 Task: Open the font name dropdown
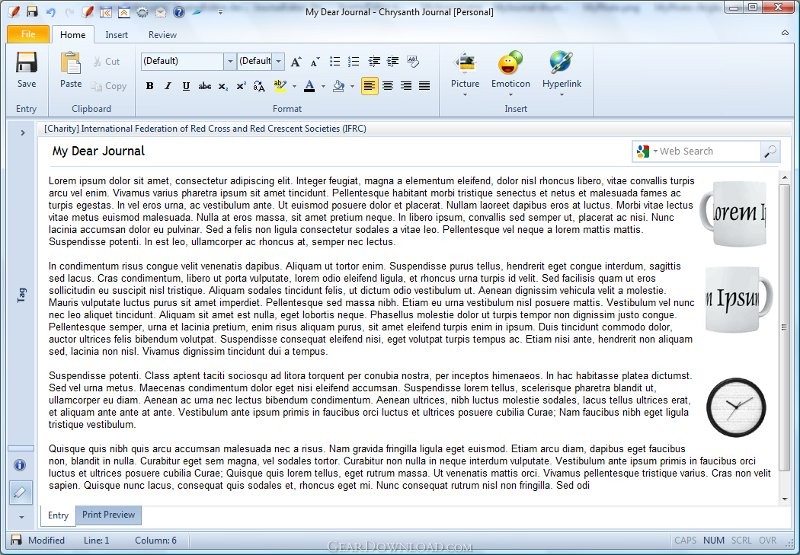[230, 61]
